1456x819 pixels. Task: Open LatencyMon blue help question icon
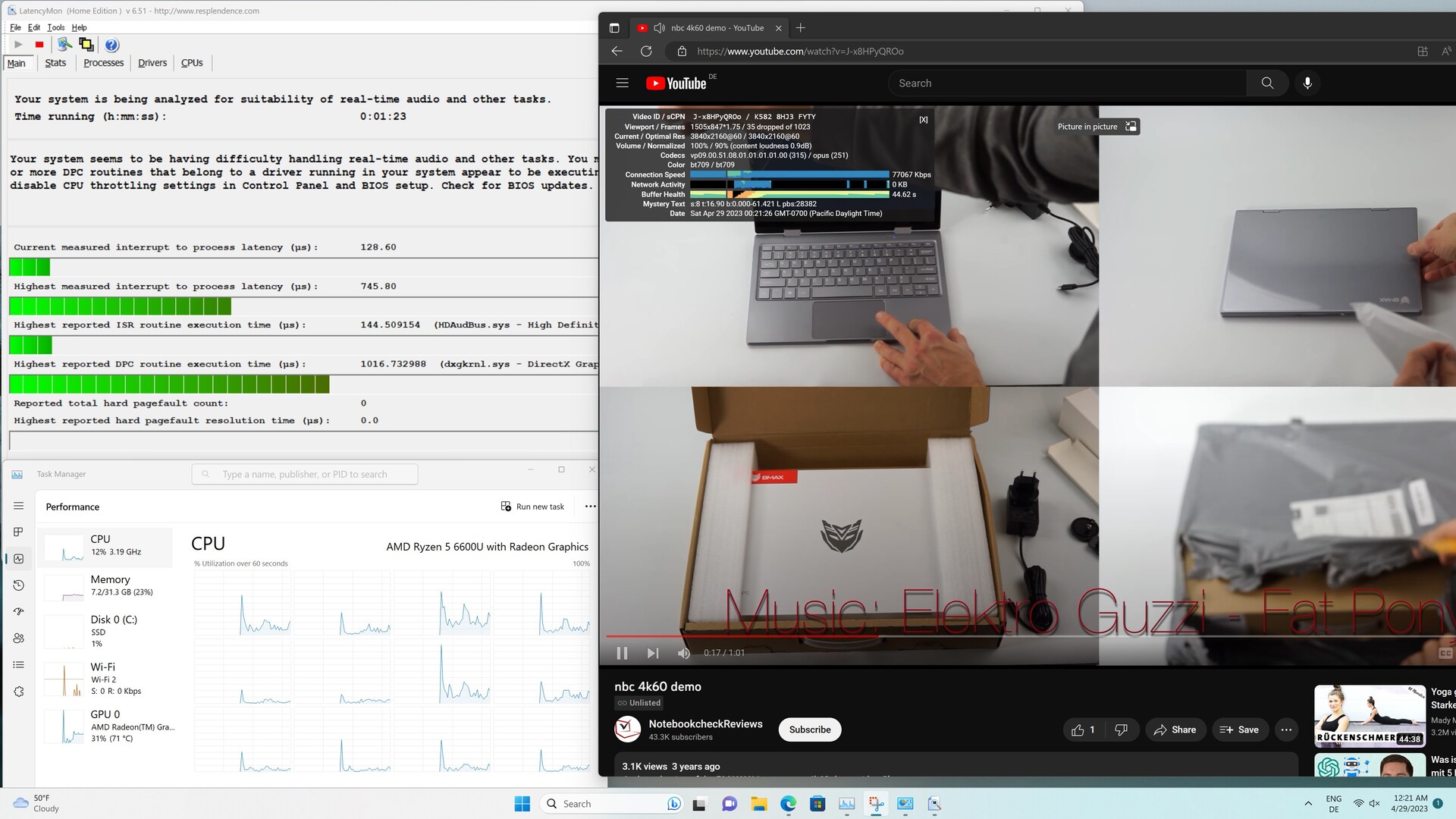(111, 45)
